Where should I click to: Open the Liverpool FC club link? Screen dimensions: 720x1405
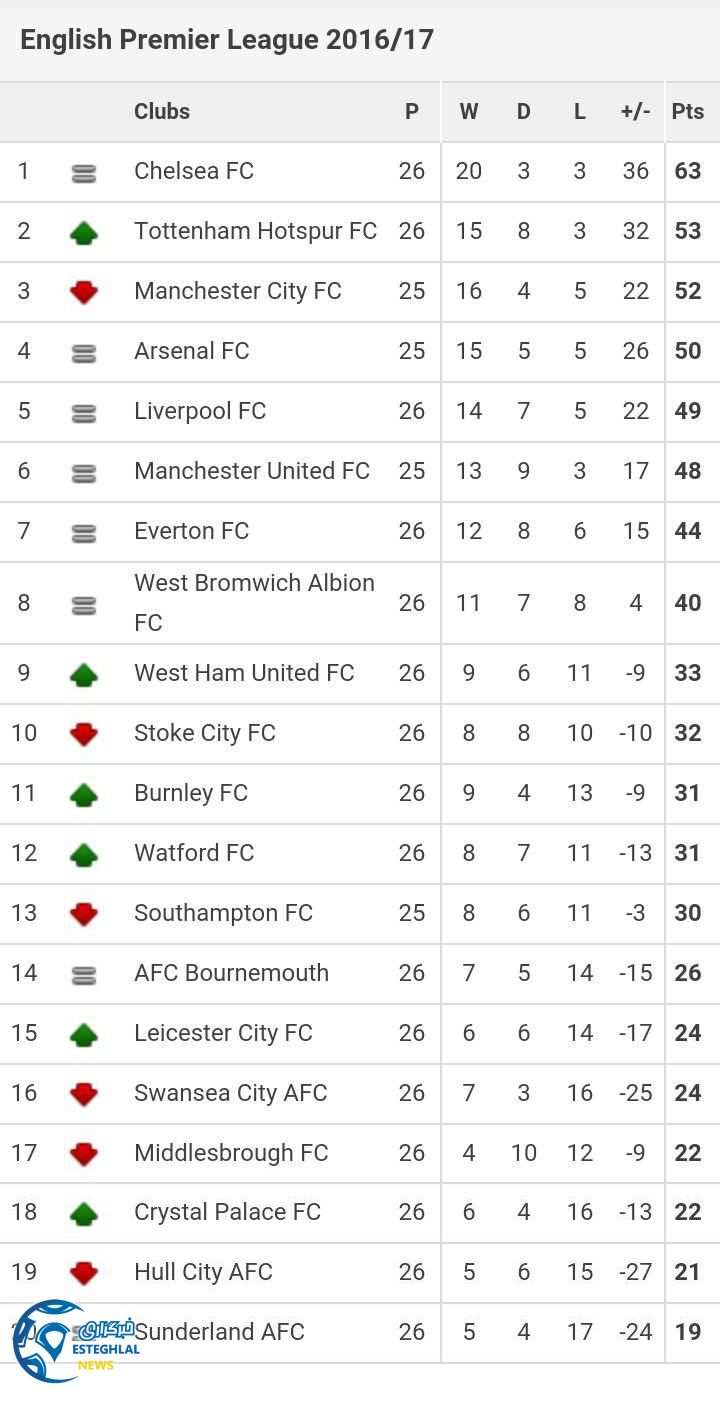pyautogui.click(x=200, y=411)
